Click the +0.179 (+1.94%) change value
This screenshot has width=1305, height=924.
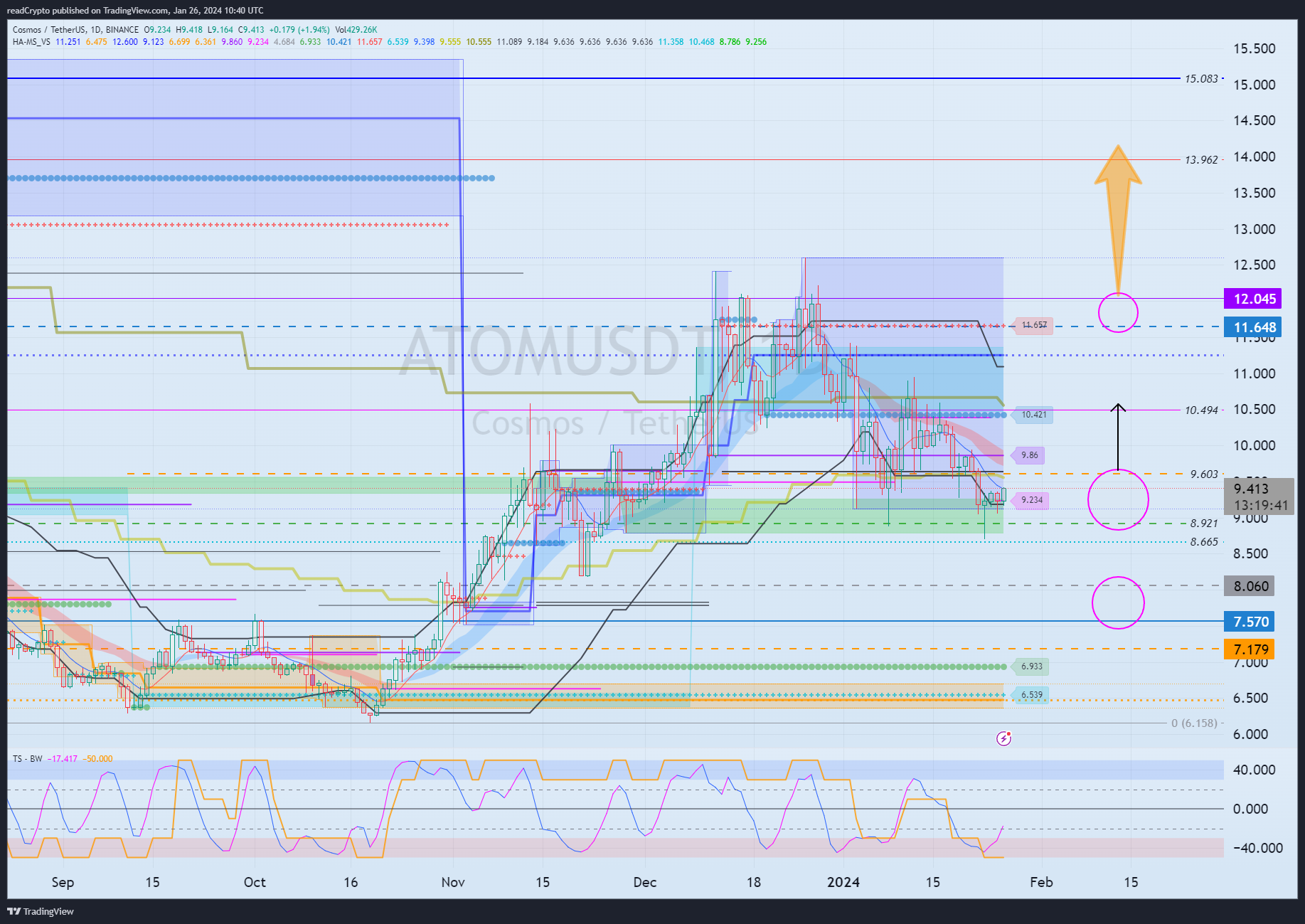[x=299, y=30]
